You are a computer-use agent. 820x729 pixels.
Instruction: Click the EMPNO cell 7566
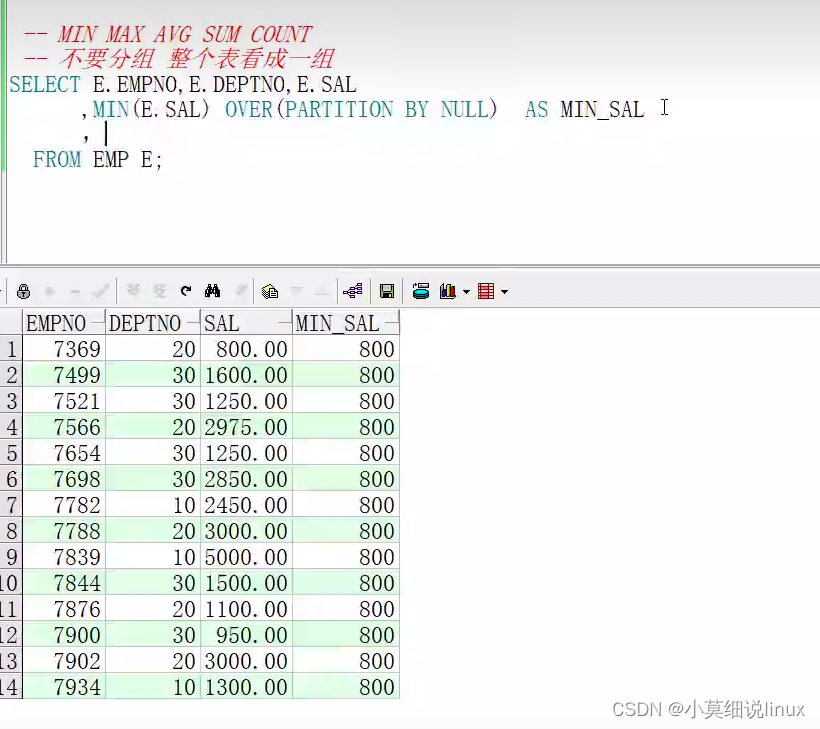tap(64, 427)
